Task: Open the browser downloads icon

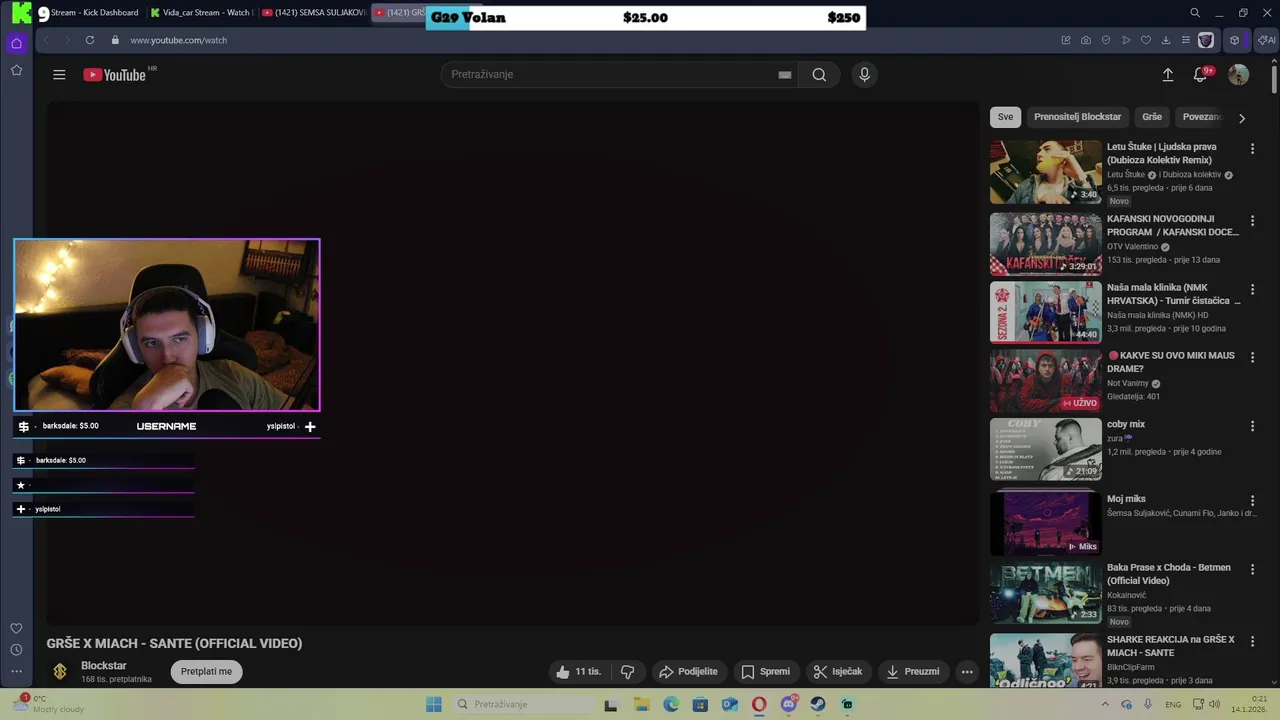Action: (1166, 40)
